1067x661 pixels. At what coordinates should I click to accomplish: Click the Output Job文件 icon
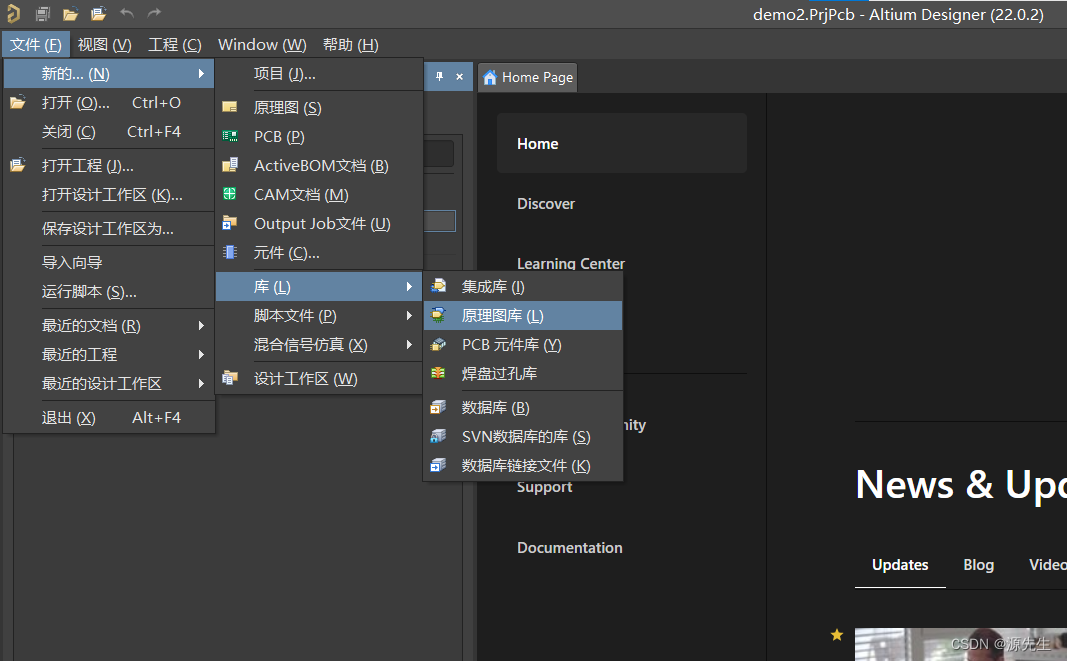[230, 223]
